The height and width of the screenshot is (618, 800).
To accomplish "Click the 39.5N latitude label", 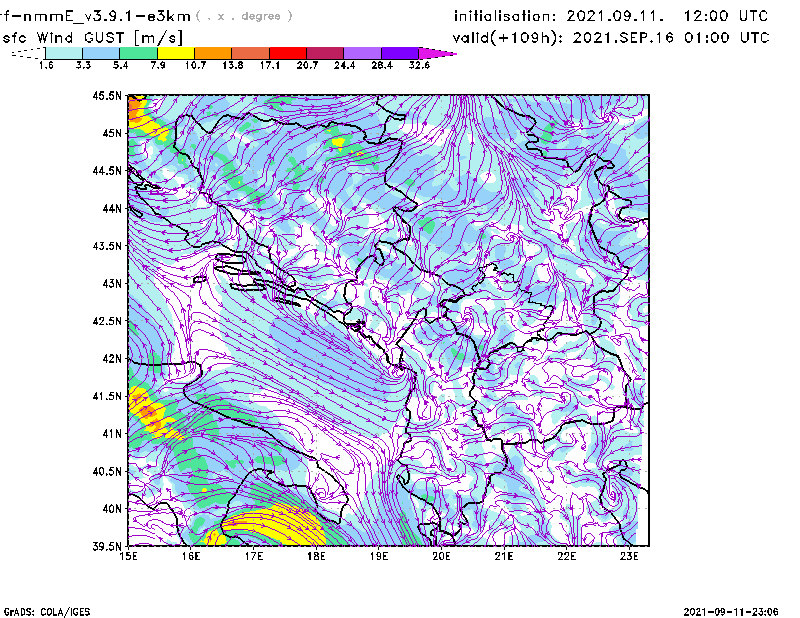I will 107,547.
